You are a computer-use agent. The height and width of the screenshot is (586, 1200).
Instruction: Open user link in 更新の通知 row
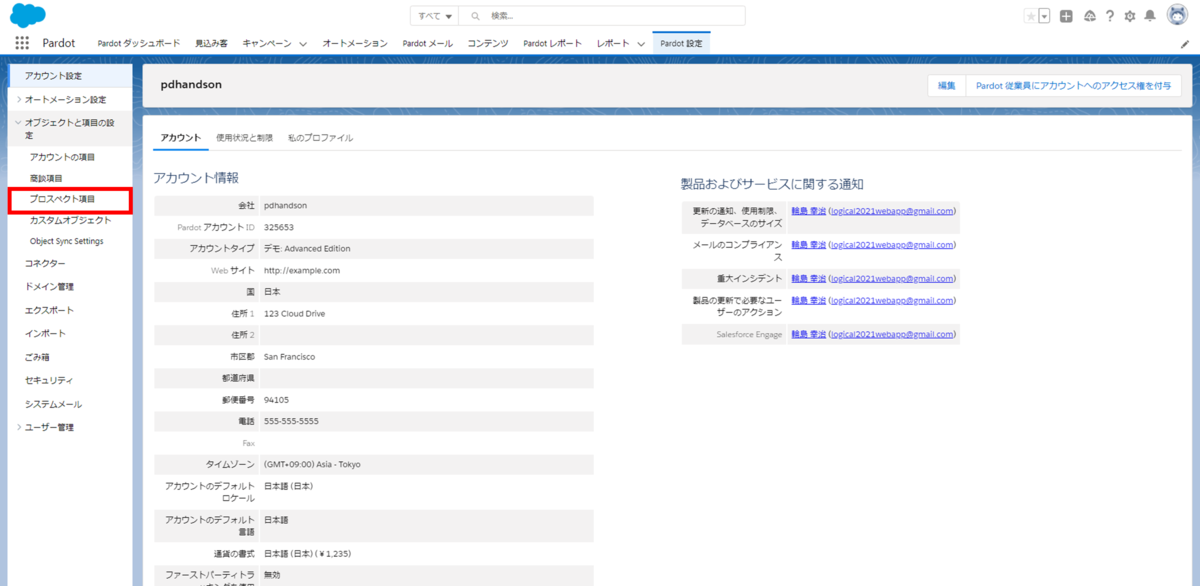(808, 211)
